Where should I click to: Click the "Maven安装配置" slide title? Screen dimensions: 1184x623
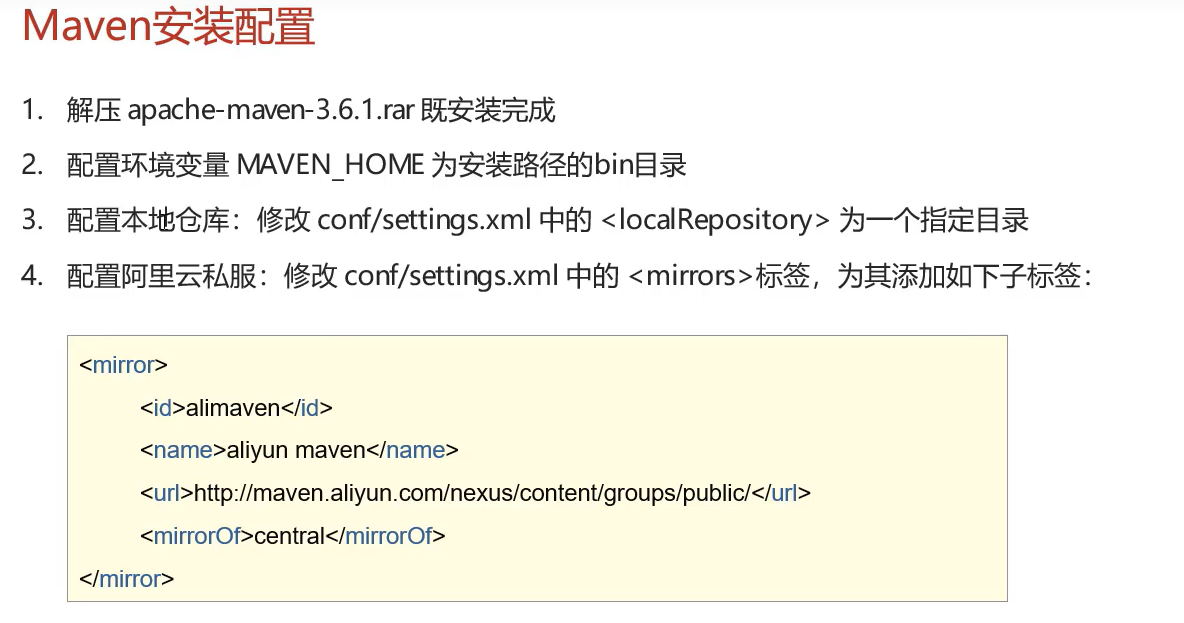[x=169, y=27]
